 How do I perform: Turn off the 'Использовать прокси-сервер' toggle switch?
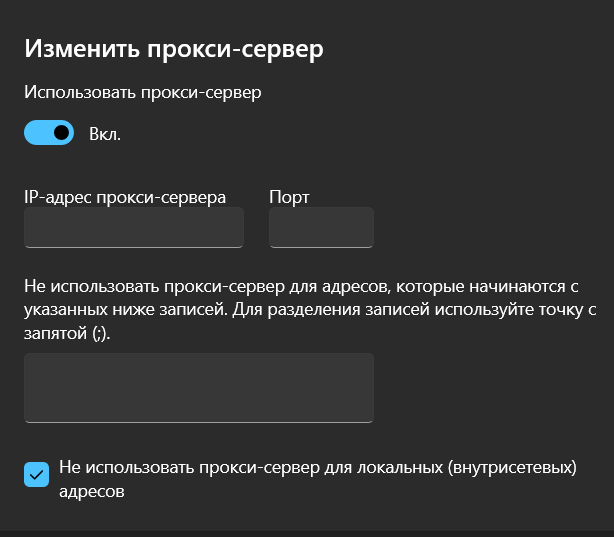pos(49,133)
